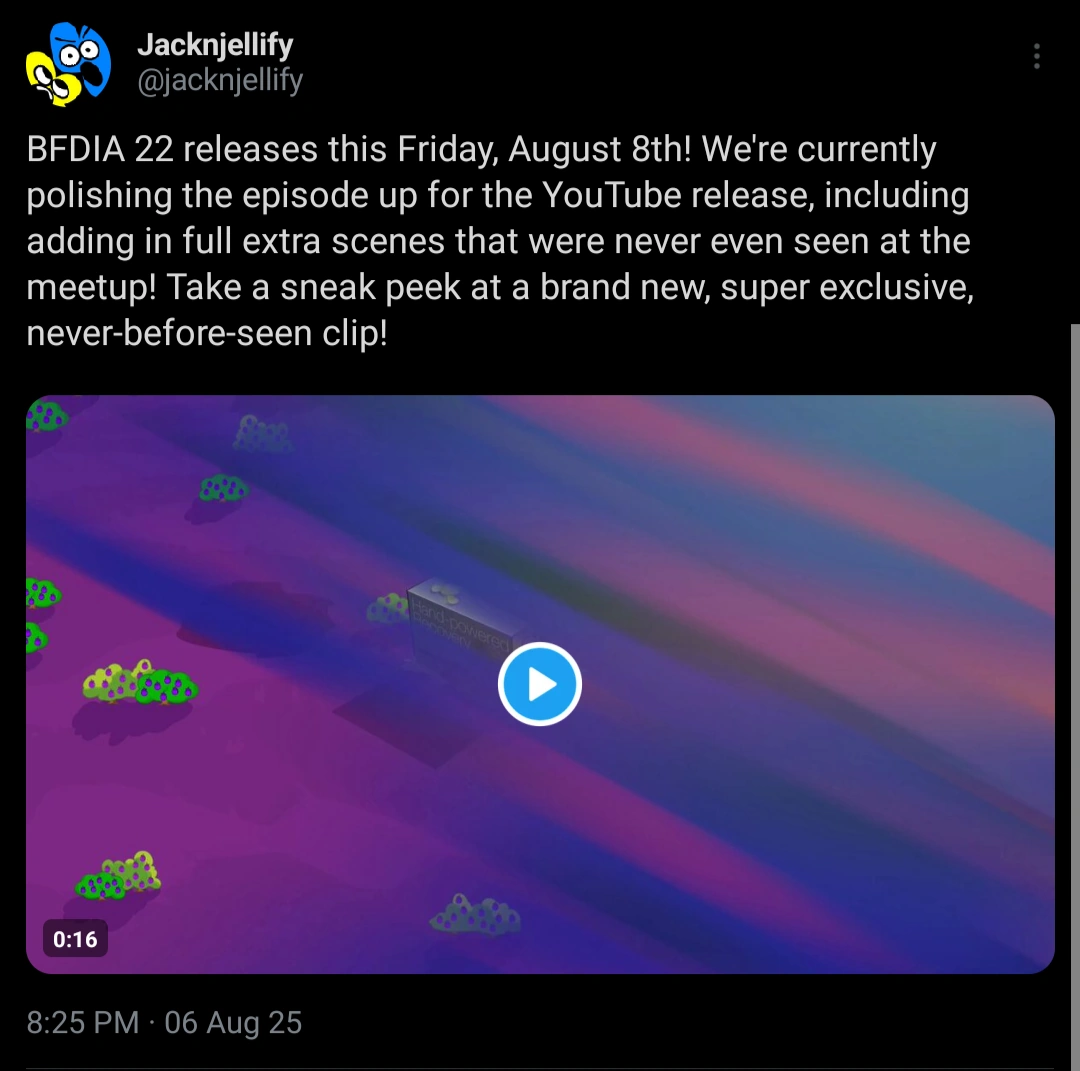Image resolution: width=1080 pixels, height=1071 pixels.
Task: Click the 8:25 PM timestamp
Action: tap(83, 1023)
